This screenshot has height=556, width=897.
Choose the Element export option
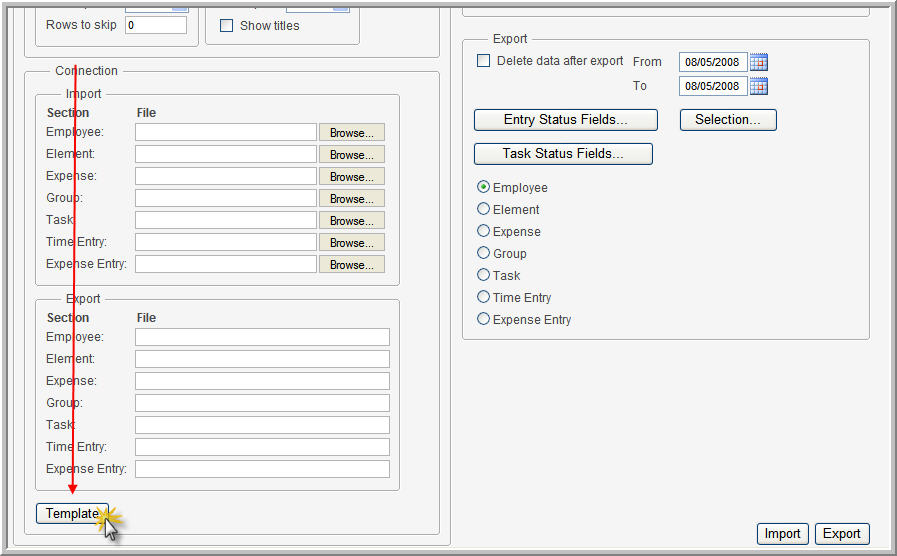pos(483,209)
